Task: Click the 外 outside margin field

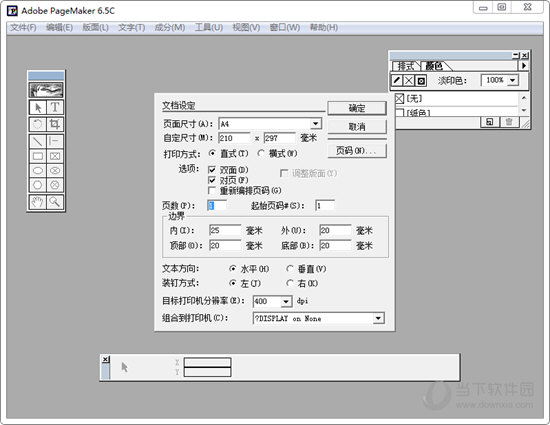Action: coord(335,230)
